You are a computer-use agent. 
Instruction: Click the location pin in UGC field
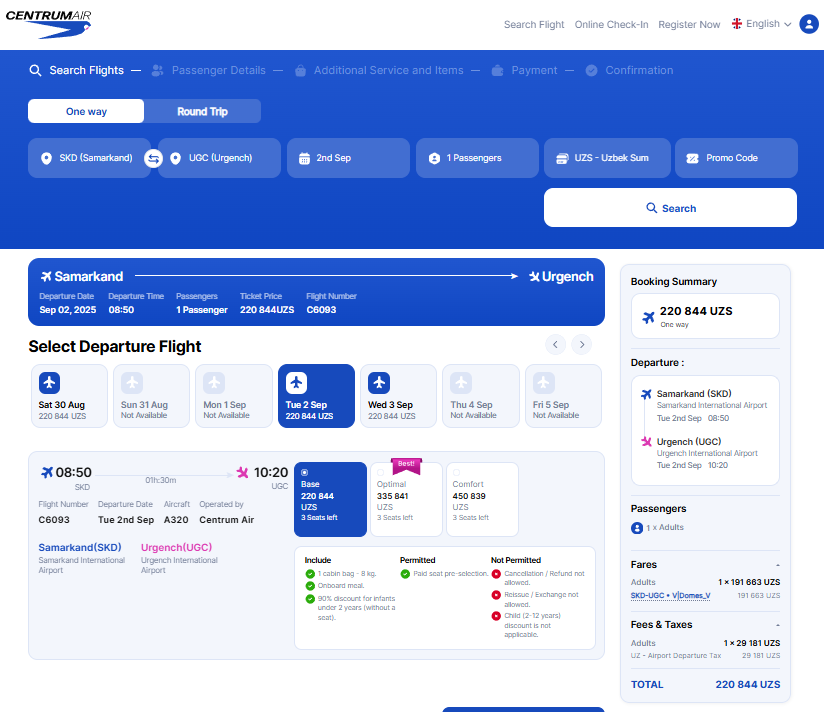176,158
